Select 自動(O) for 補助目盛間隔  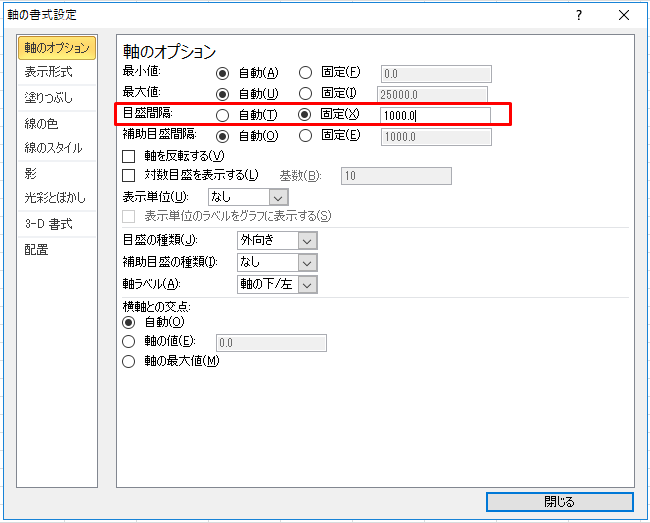click(x=223, y=136)
